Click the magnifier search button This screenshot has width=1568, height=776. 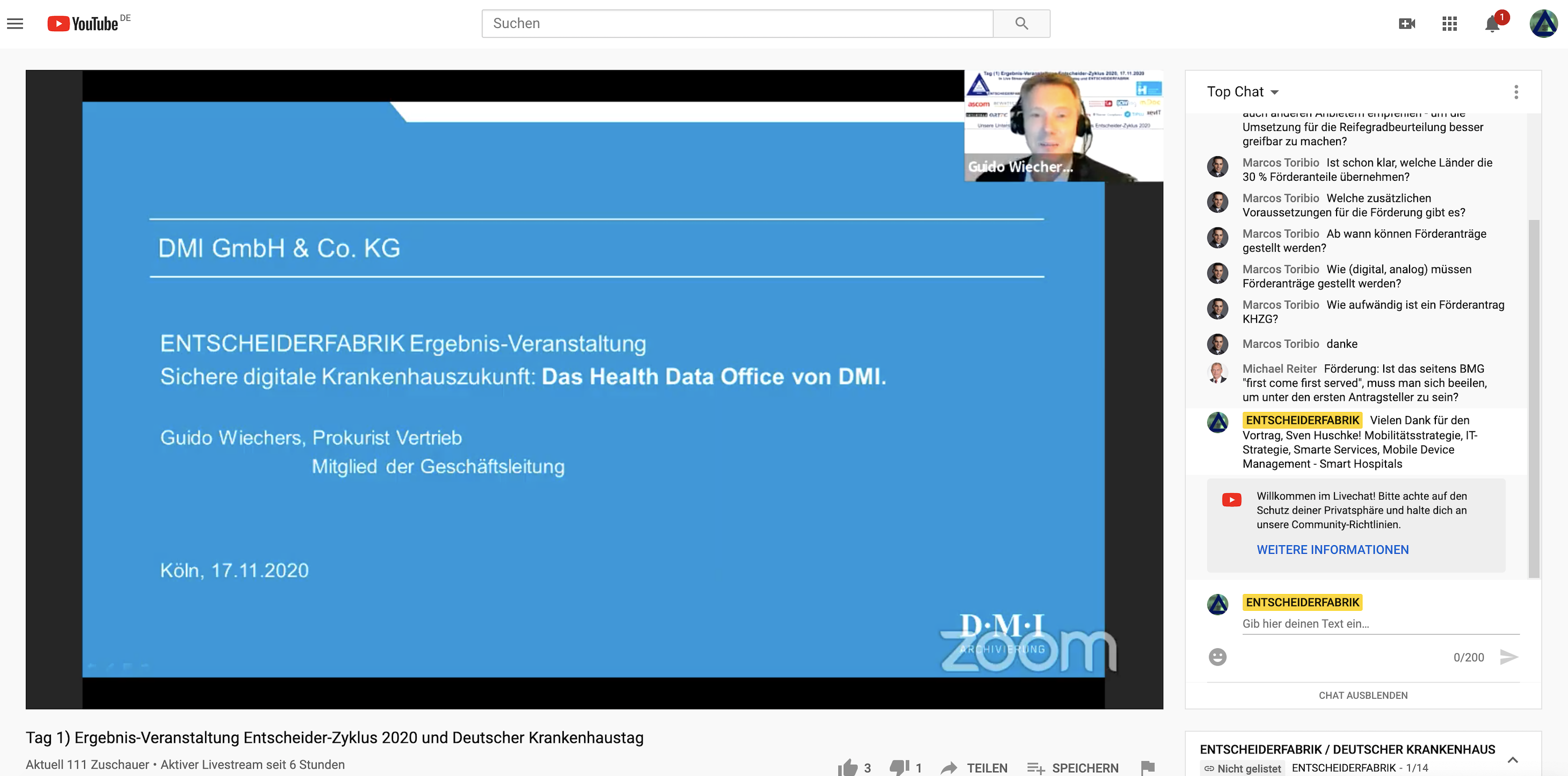point(1021,24)
